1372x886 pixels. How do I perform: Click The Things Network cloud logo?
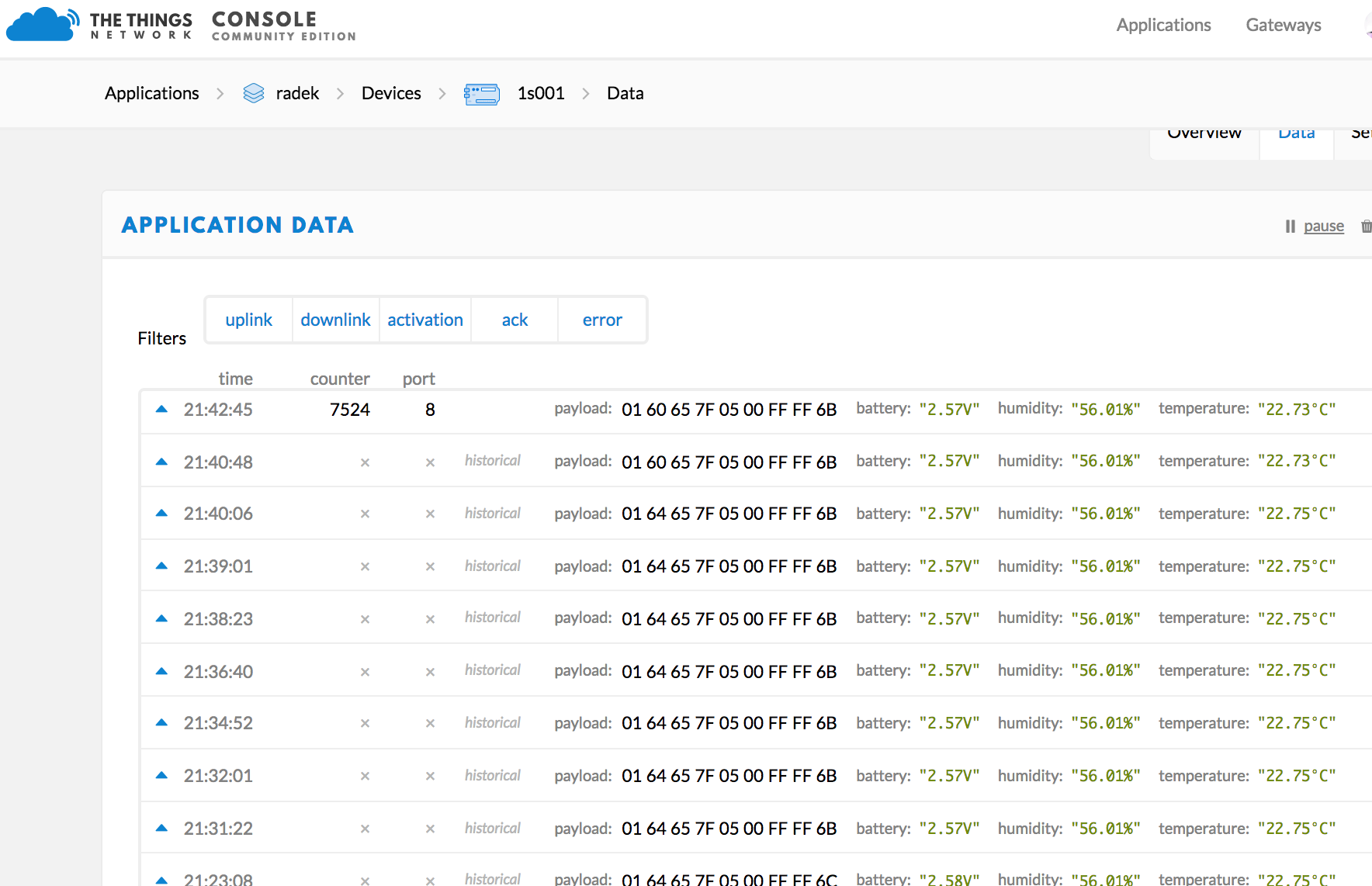point(43,24)
